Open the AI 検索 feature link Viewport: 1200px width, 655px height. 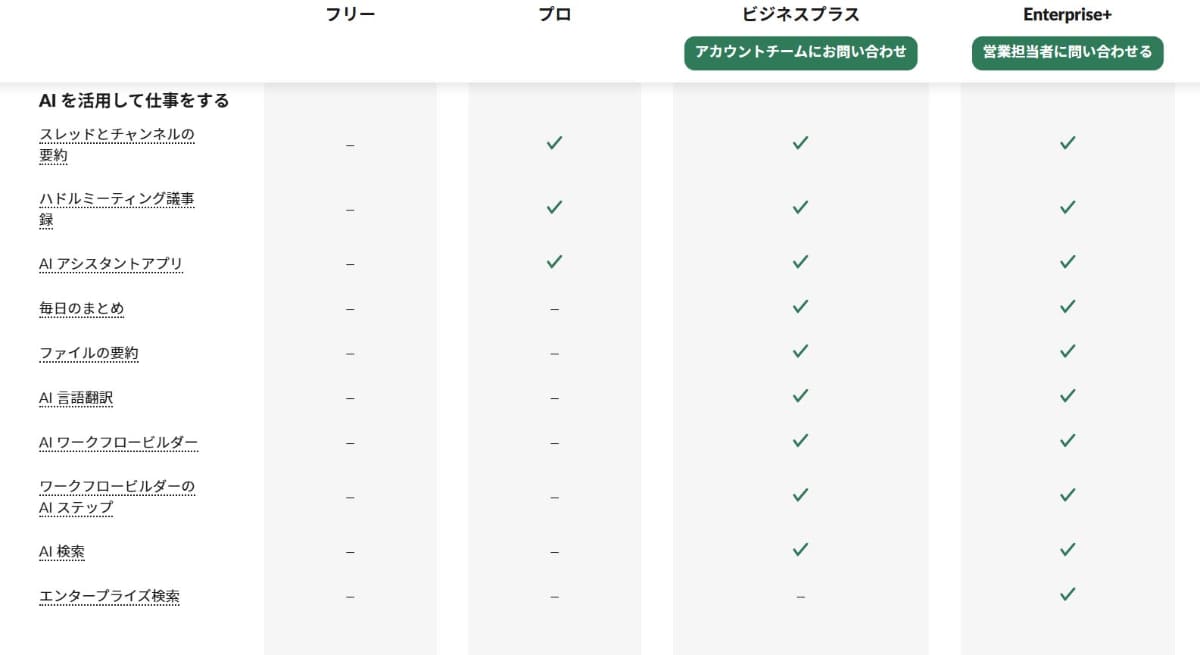(62, 551)
